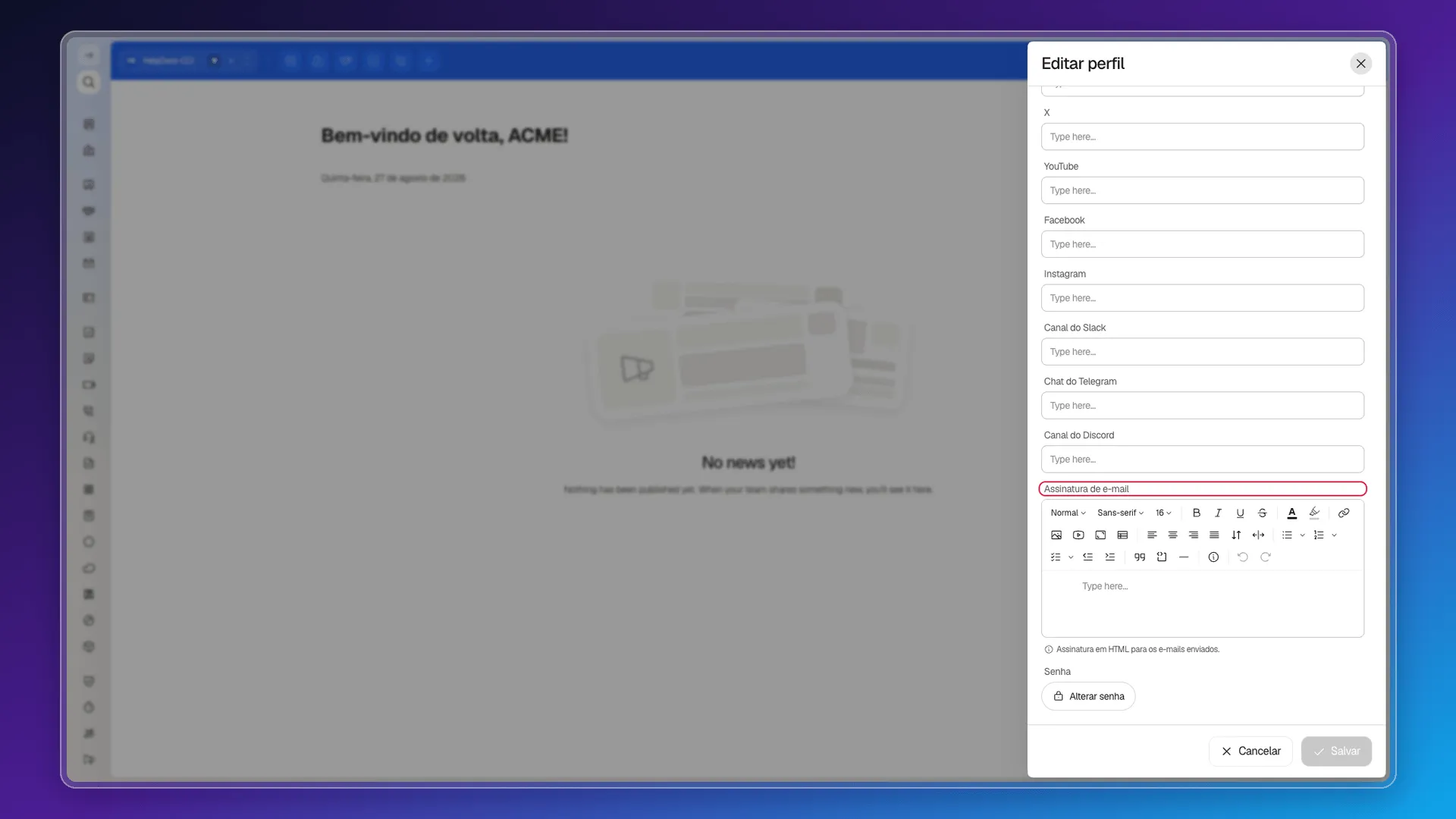Apply checklist formatting

click(x=1056, y=557)
